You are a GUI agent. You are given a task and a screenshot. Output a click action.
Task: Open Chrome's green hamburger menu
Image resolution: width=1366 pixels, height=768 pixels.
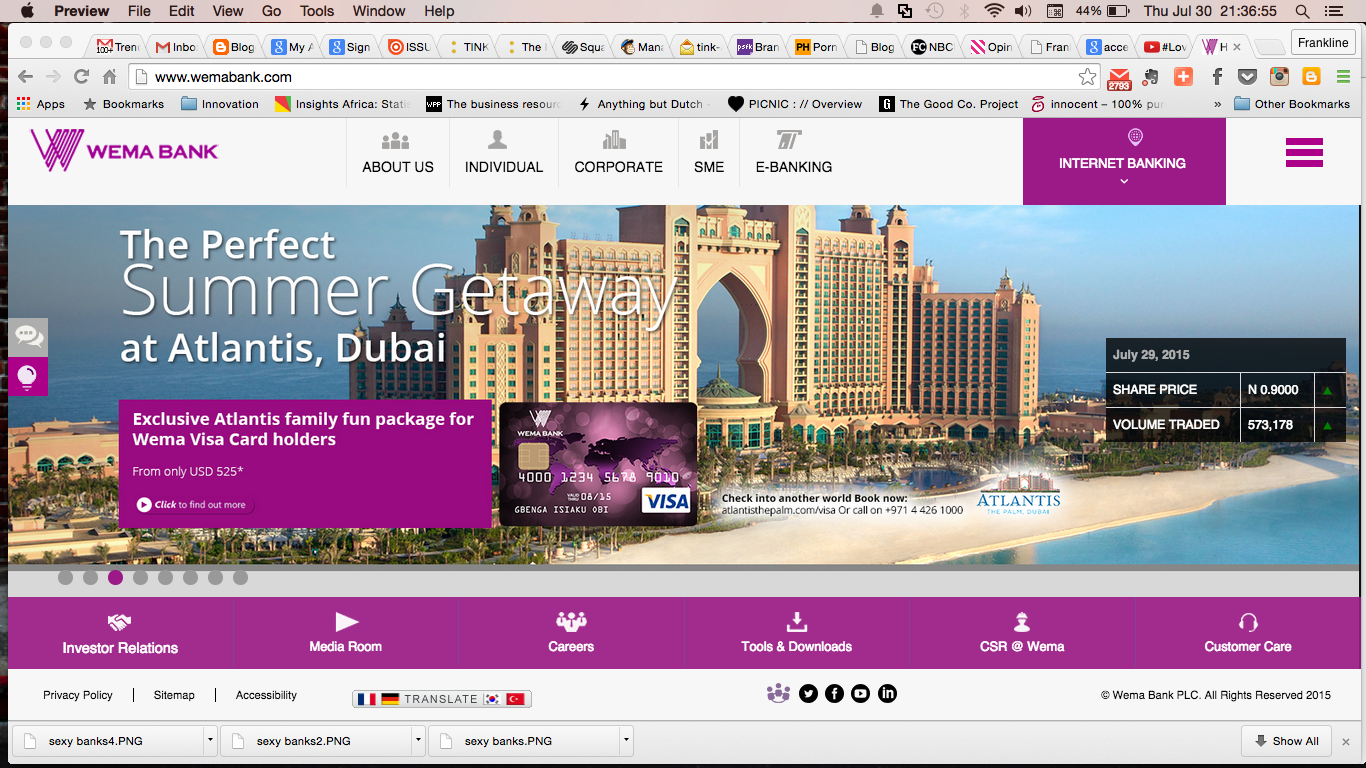1343,76
